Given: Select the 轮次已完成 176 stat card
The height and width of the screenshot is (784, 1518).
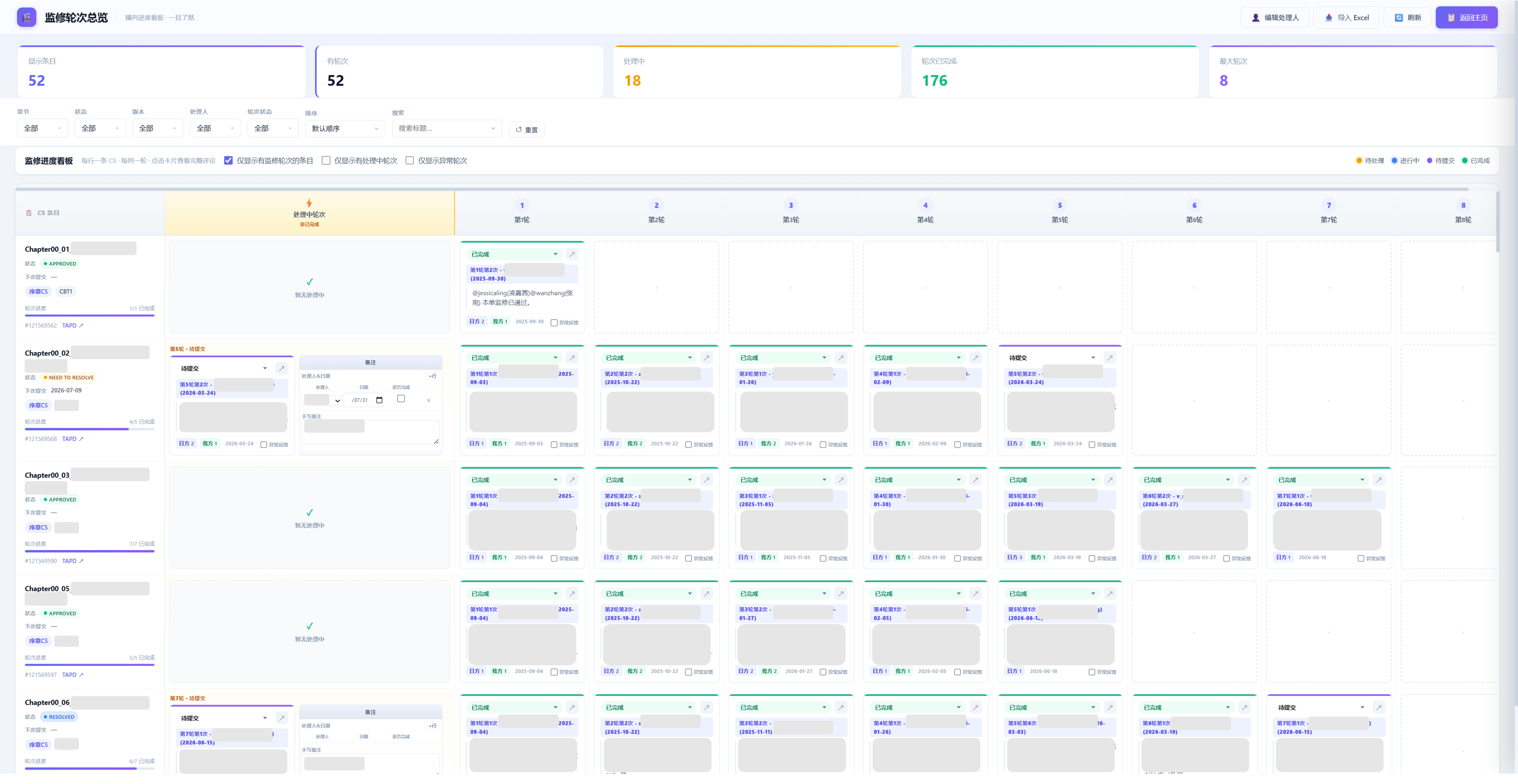Looking at the screenshot, I should click(x=1055, y=72).
